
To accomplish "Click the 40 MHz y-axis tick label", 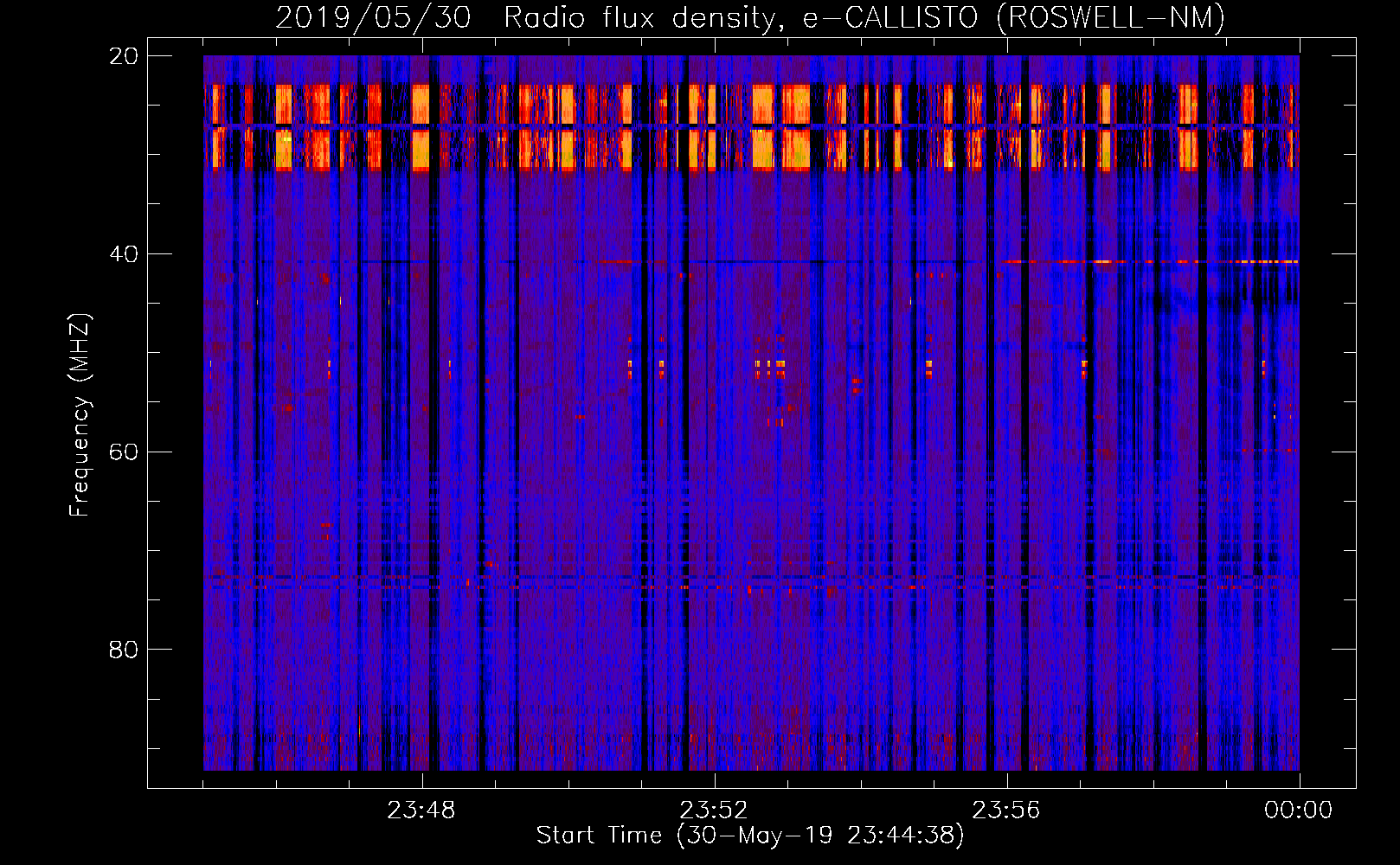I will (124, 254).
